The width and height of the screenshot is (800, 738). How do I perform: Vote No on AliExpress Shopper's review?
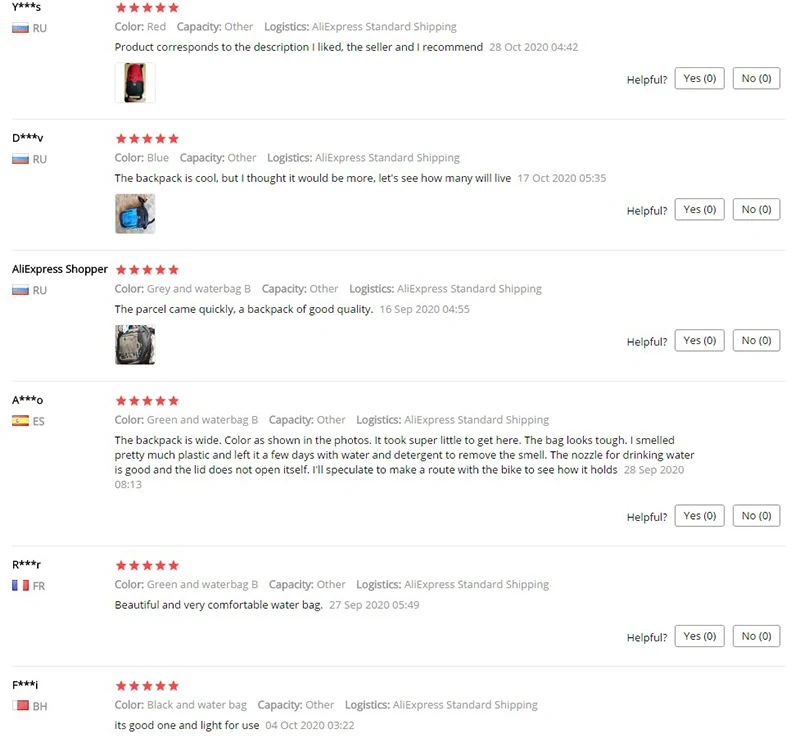[x=756, y=340]
